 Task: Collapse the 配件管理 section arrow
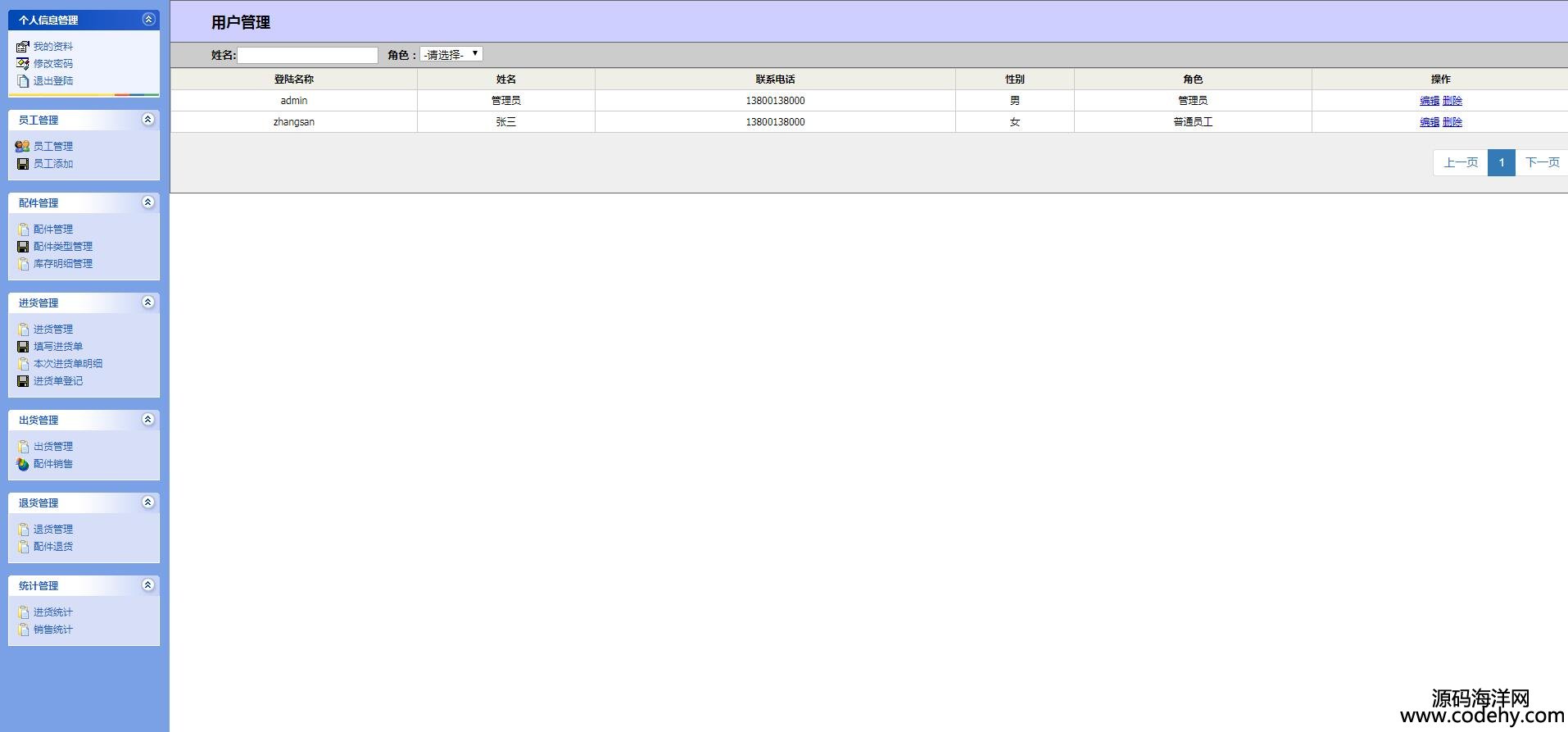coord(148,202)
